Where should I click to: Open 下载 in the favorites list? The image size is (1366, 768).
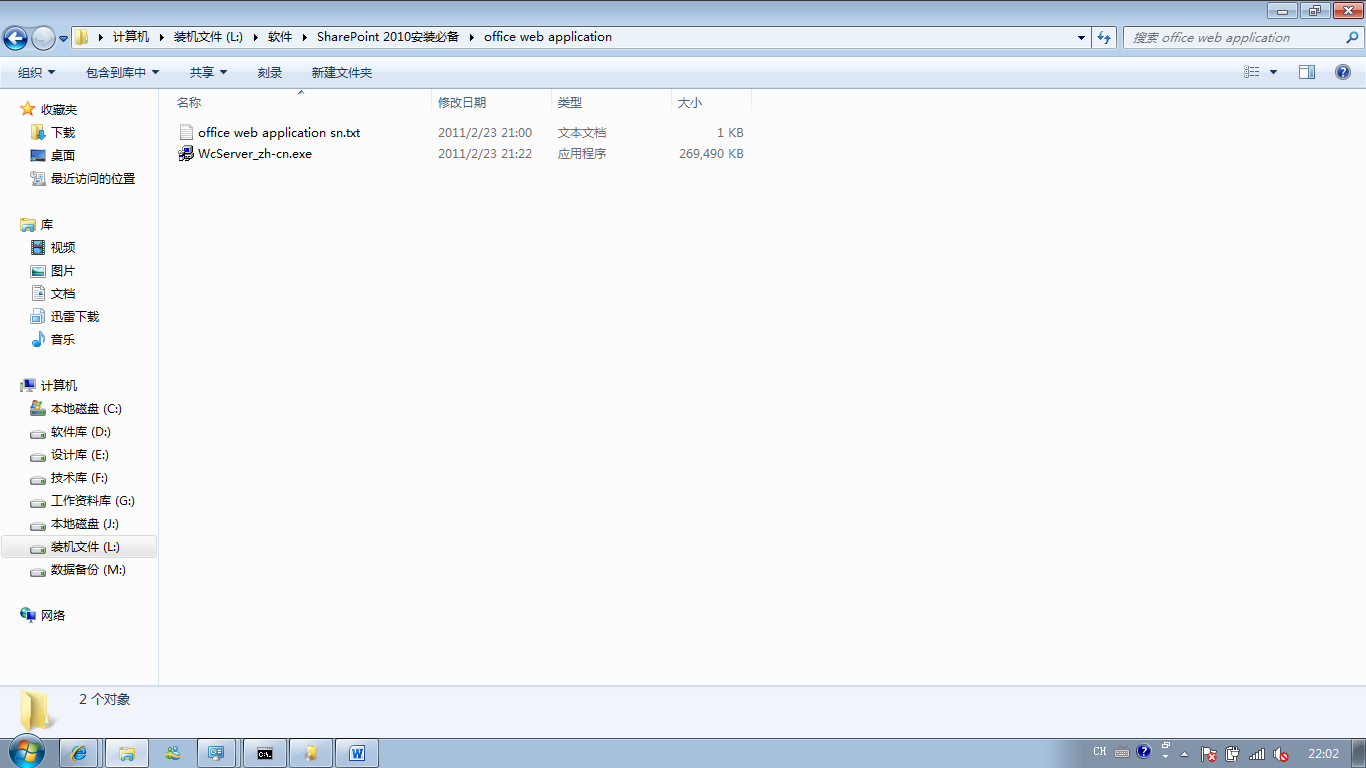tap(63, 132)
